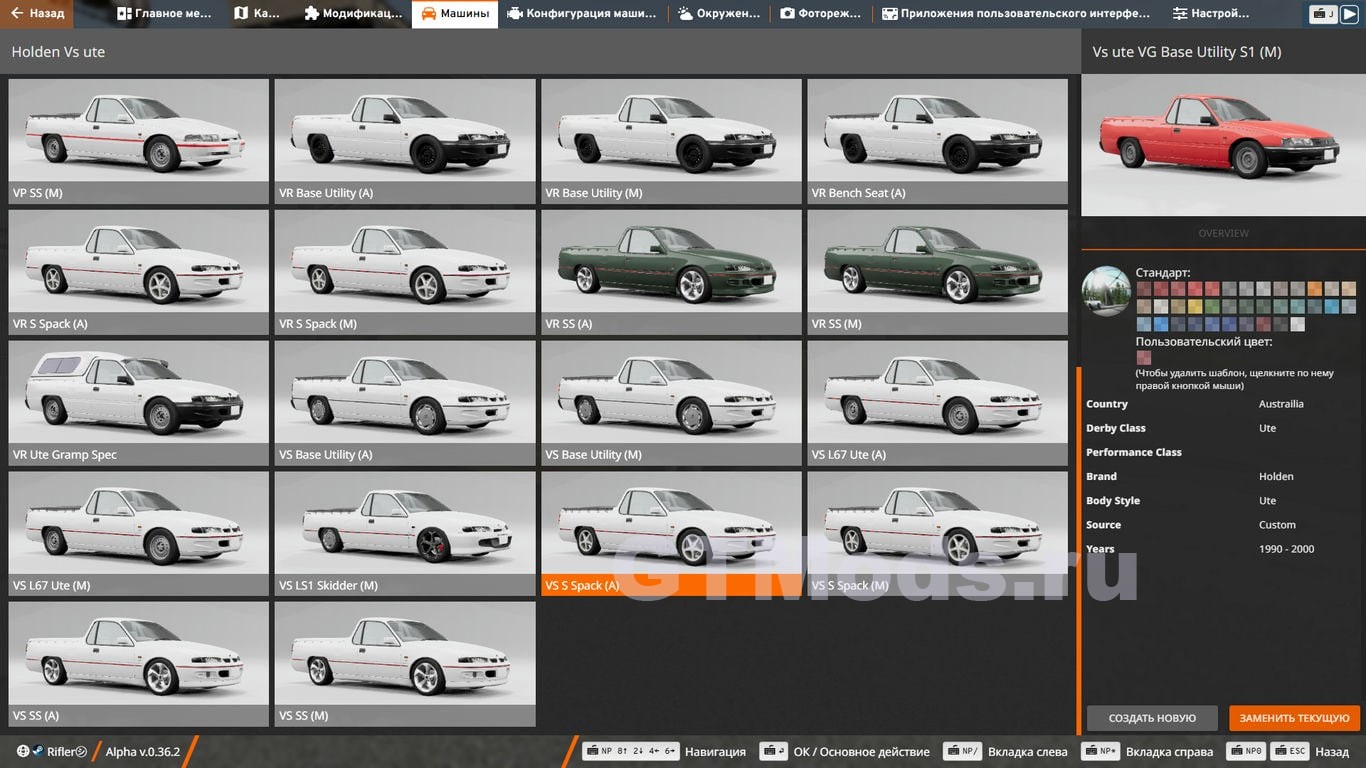This screenshot has height=768, width=1366.
Task: Click the Alpha v.0.36.2 version label
Action: point(143,752)
